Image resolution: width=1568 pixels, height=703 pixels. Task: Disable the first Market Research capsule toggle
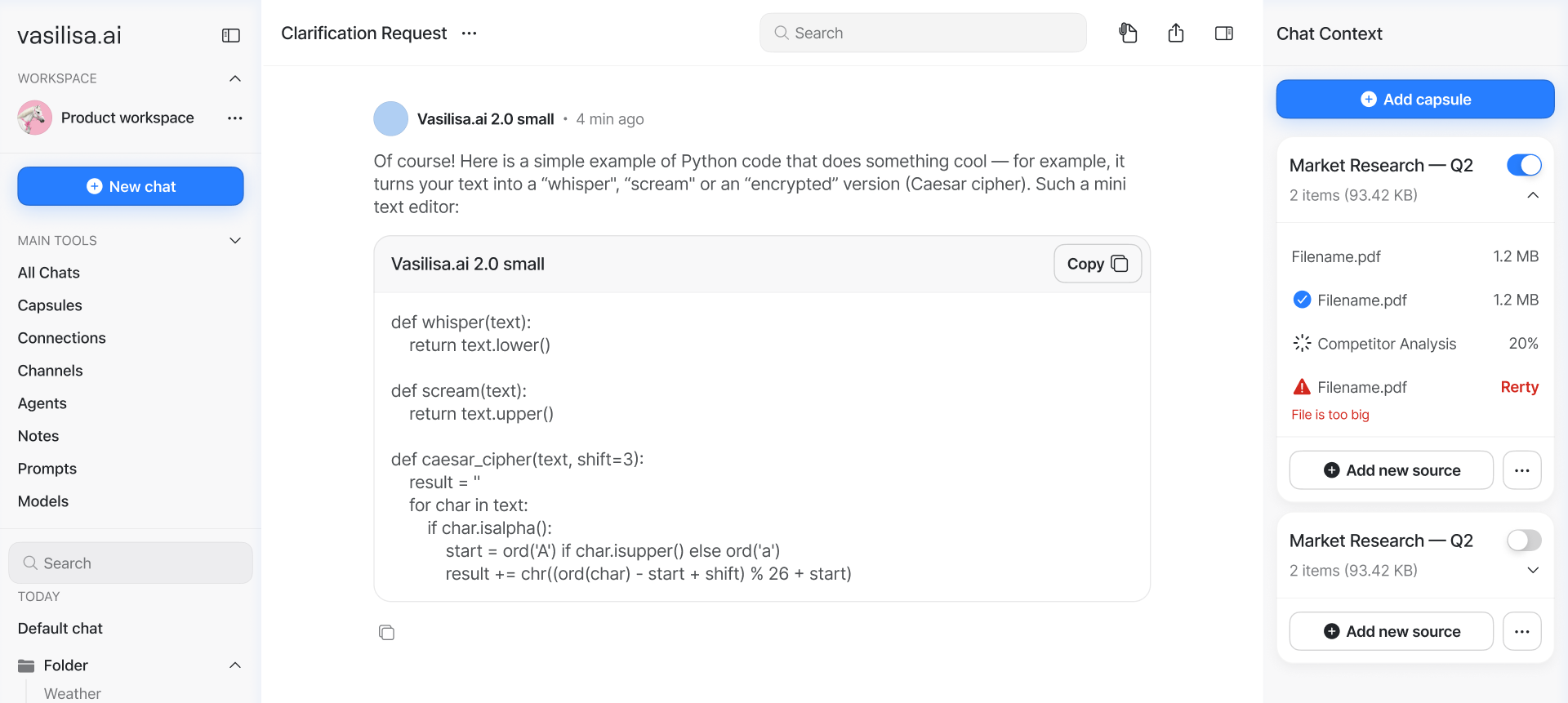point(1524,165)
